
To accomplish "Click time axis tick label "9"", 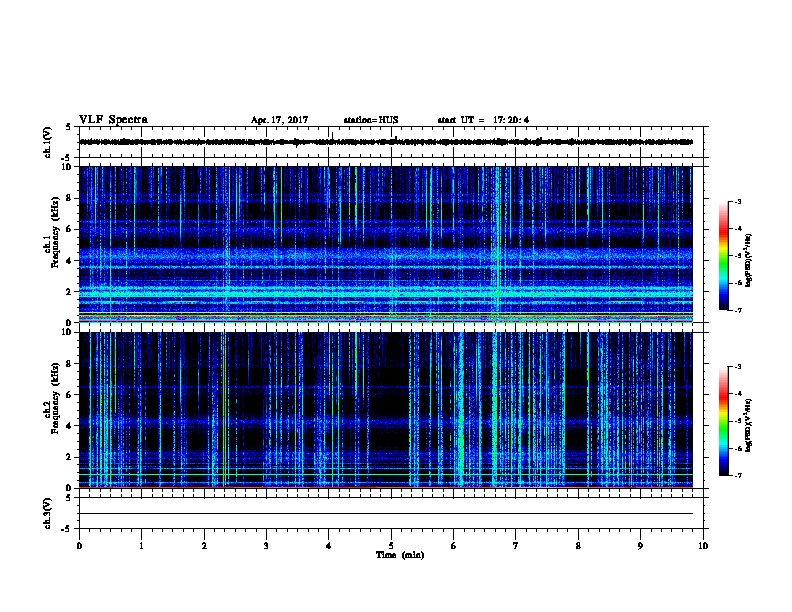I will click(640, 546).
